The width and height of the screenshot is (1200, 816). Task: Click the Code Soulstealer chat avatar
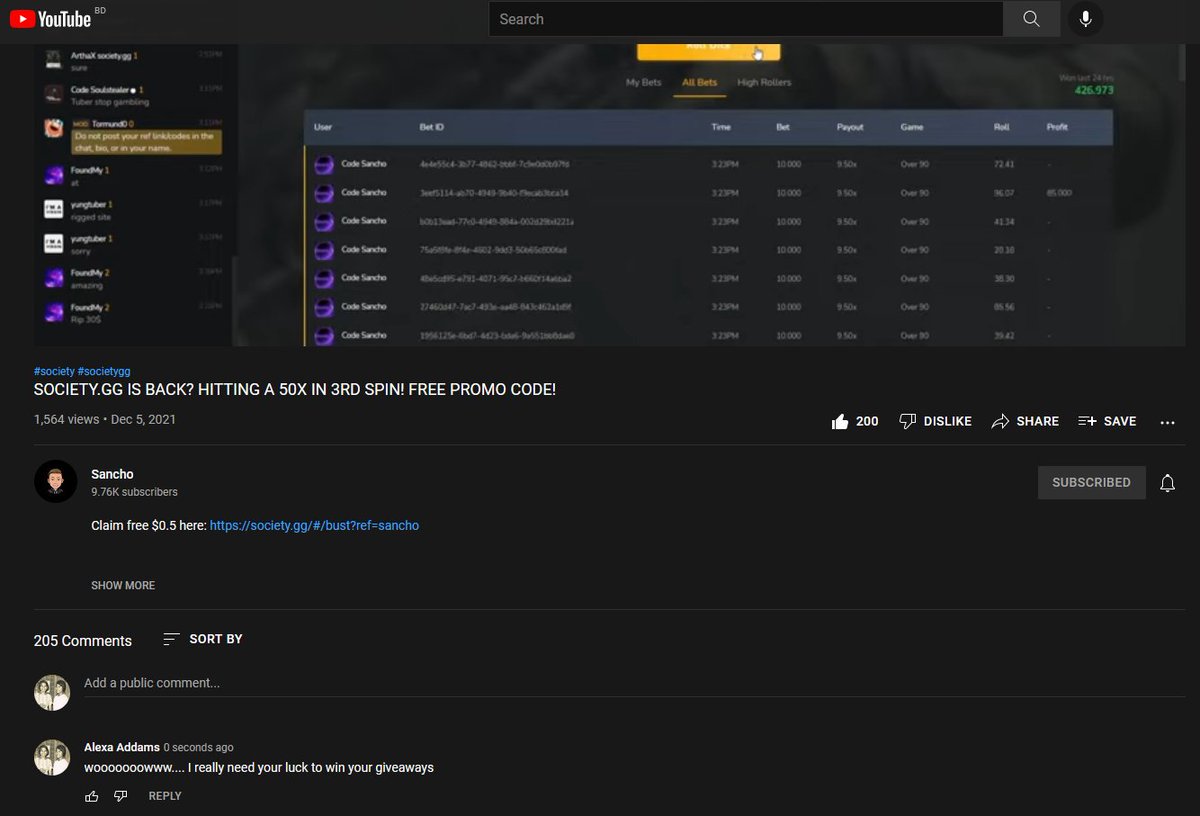coord(54,94)
